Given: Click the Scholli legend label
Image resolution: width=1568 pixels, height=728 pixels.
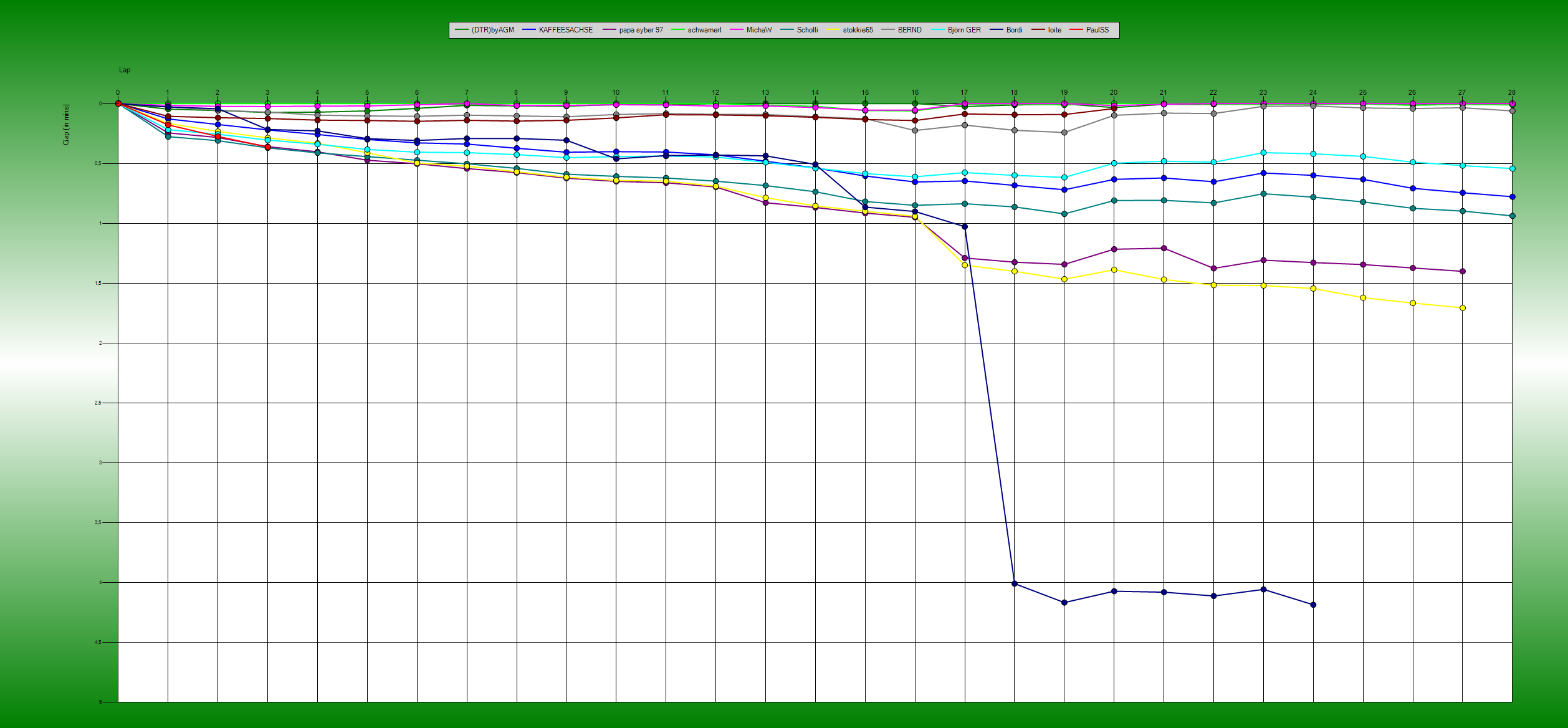Looking at the screenshot, I should pos(807,30).
